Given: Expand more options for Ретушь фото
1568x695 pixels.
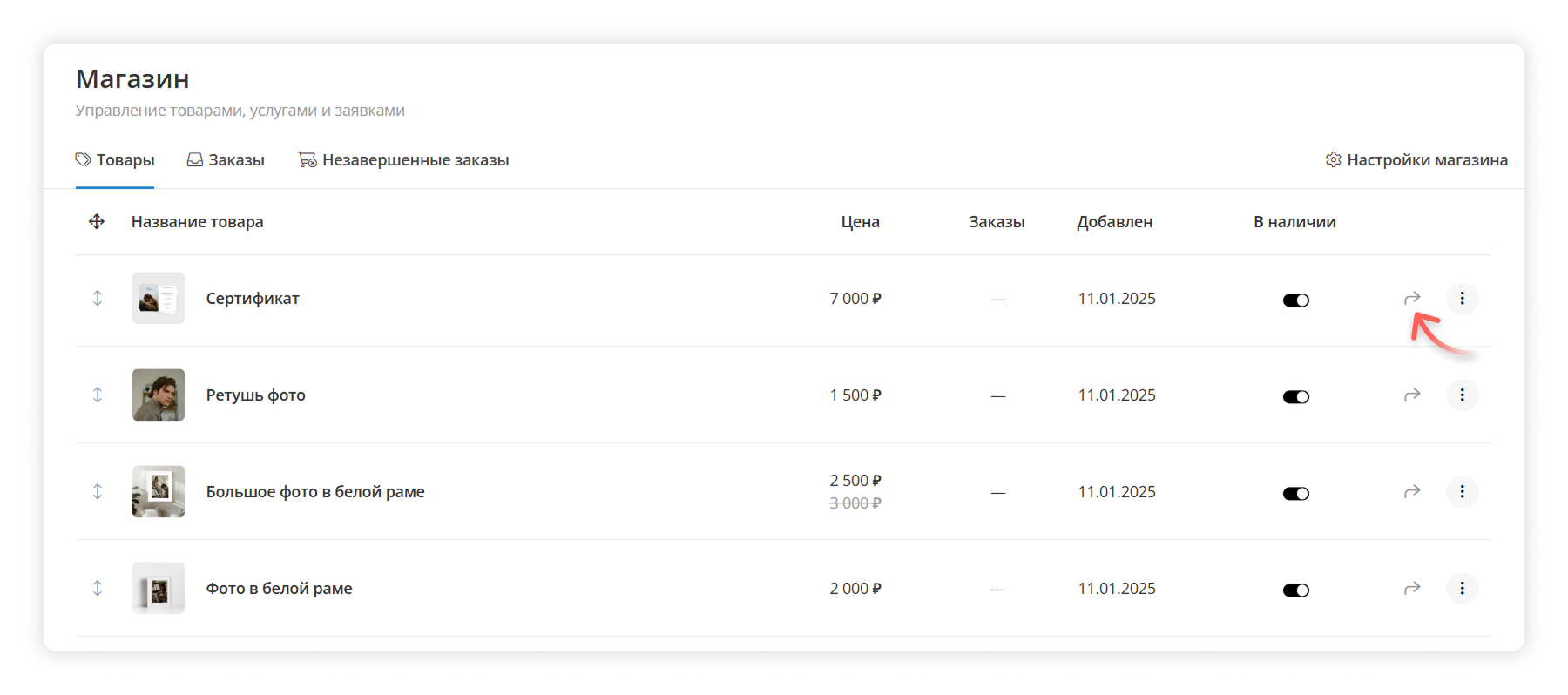Looking at the screenshot, I should pos(1462,395).
